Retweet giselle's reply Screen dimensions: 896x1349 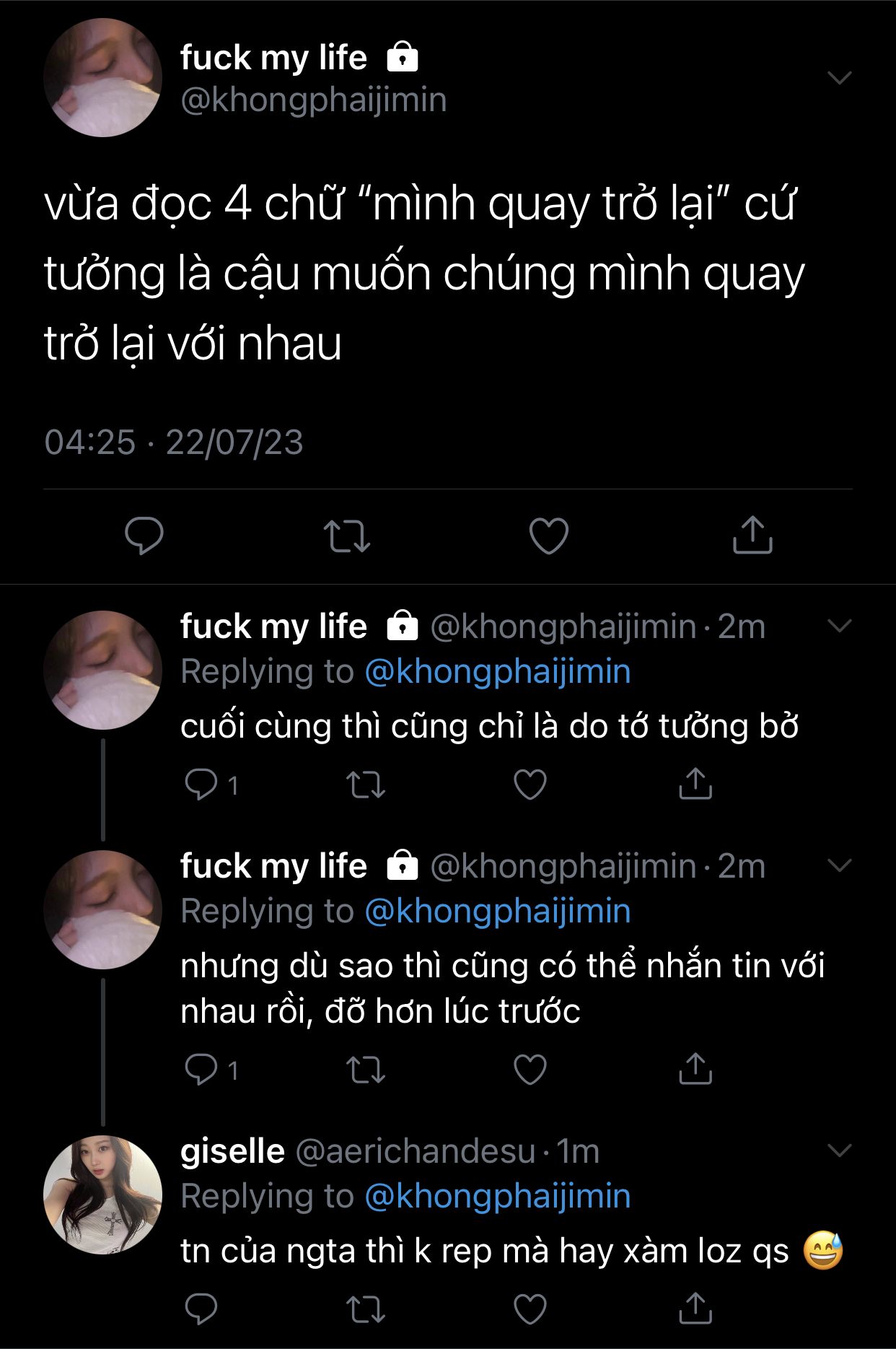coord(366,1309)
